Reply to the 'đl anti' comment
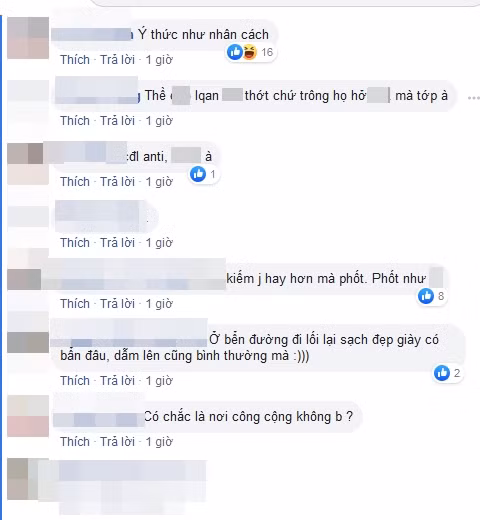 tap(117, 182)
